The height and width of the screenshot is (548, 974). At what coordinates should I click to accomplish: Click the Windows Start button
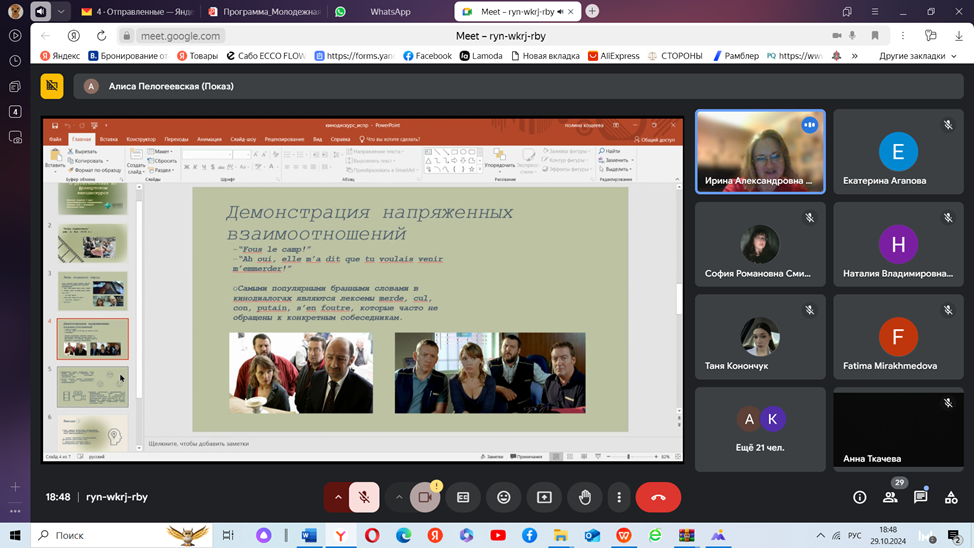(x=15, y=535)
